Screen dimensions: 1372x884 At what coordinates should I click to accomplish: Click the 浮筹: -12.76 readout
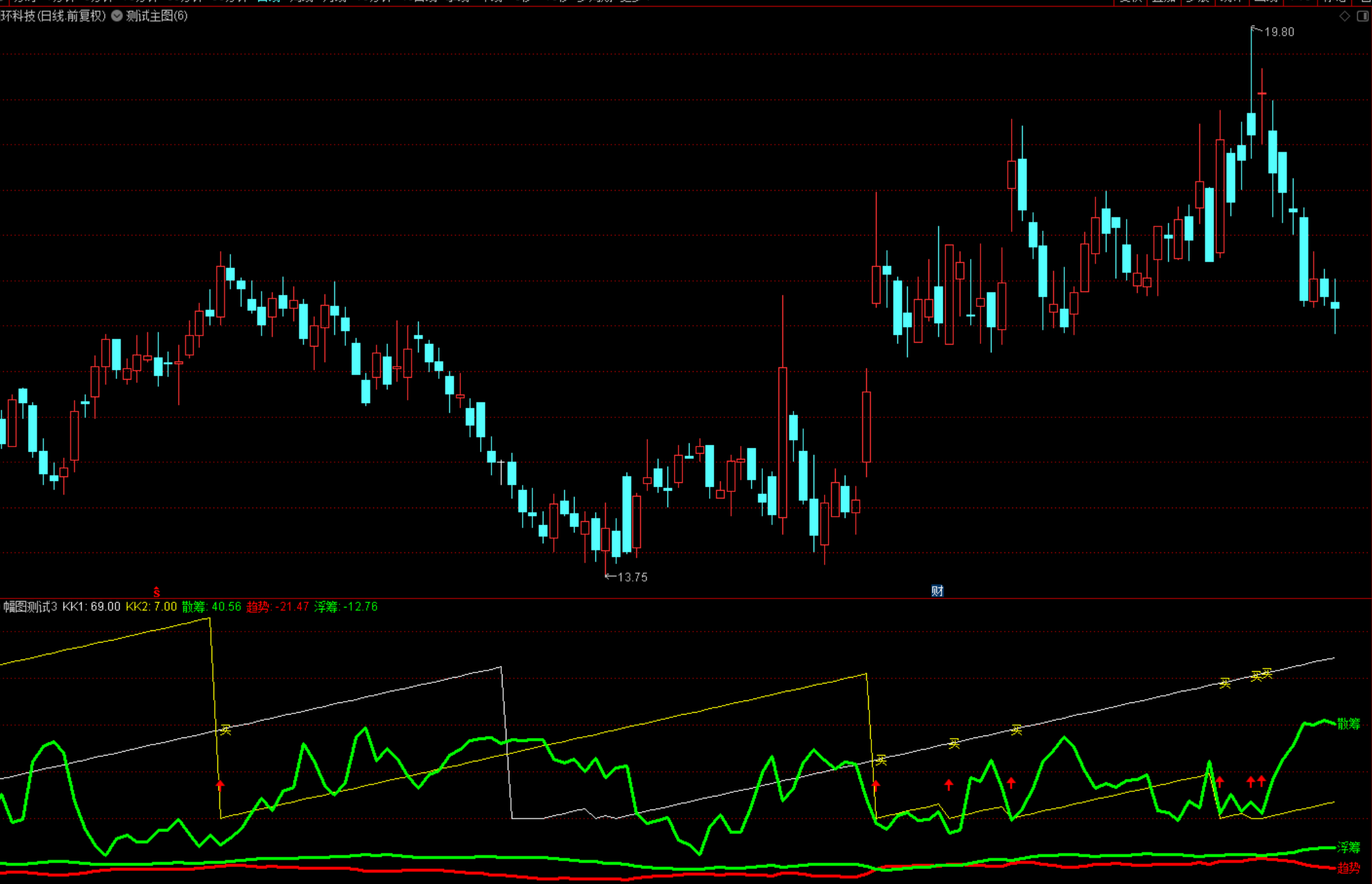(345, 607)
